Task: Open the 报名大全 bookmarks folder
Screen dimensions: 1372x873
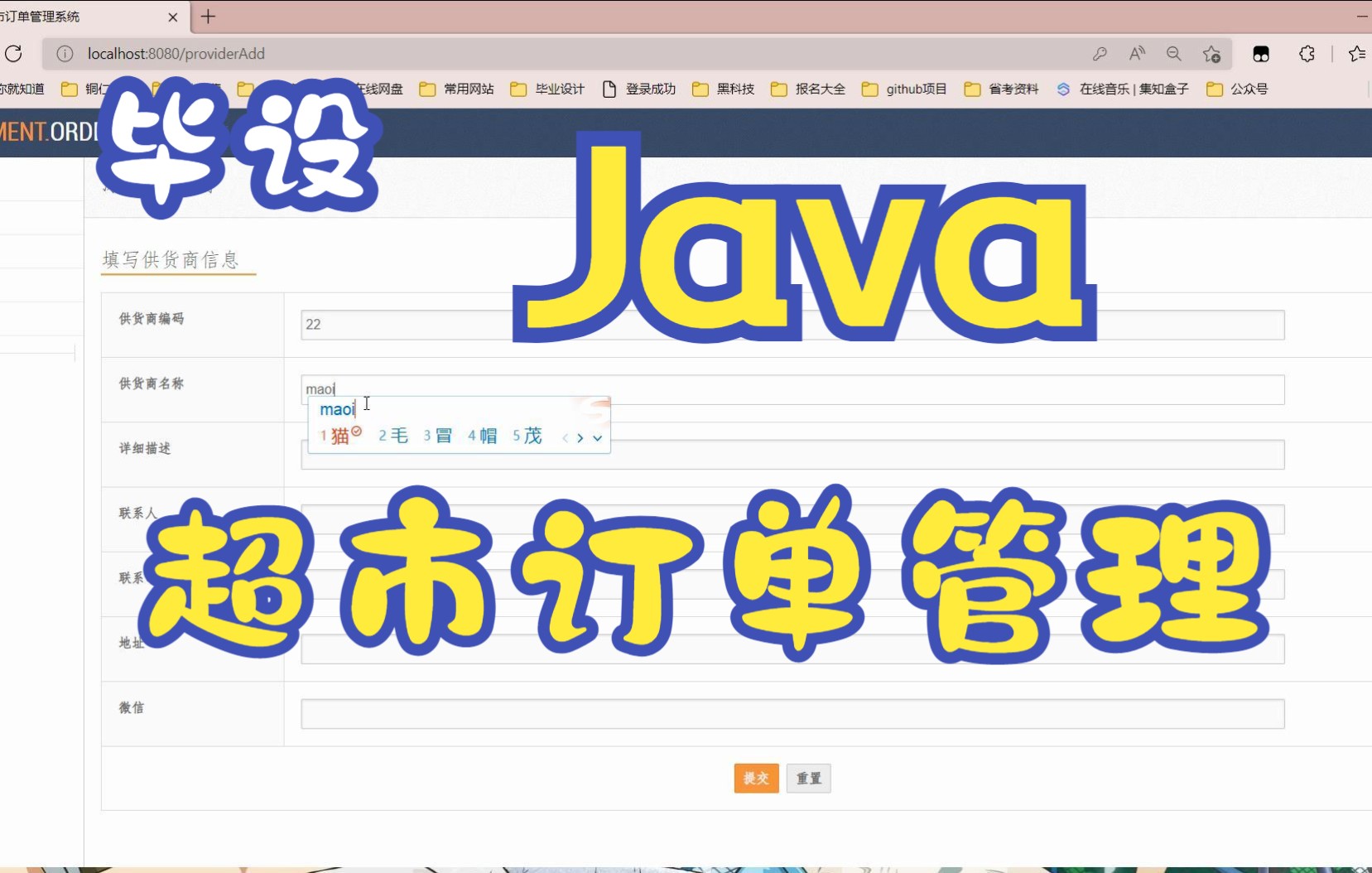Action: coord(808,89)
